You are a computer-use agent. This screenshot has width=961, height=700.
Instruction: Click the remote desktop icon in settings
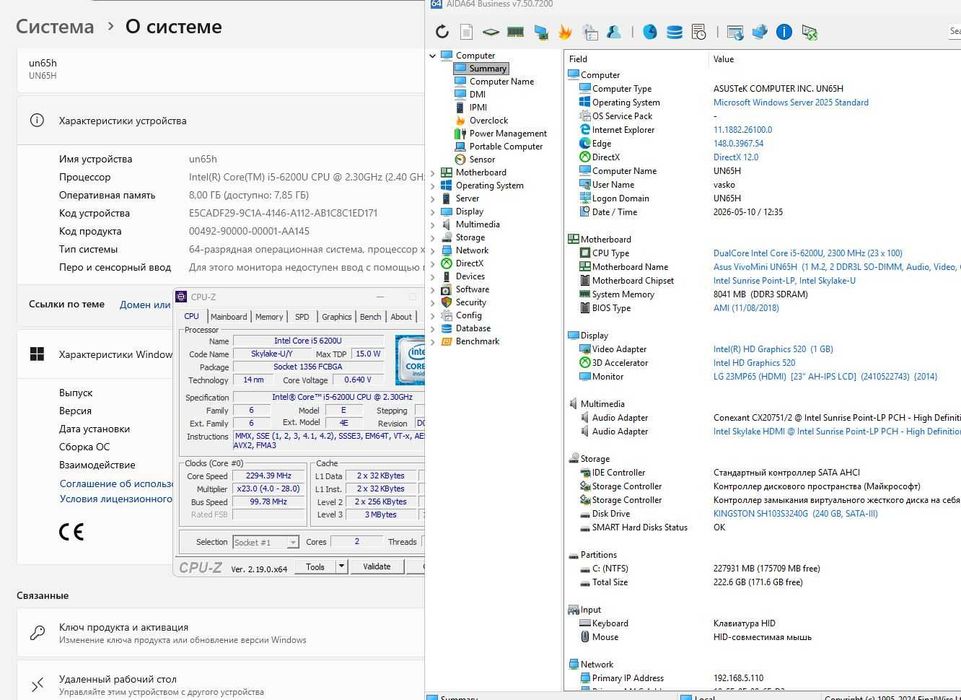[37, 684]
